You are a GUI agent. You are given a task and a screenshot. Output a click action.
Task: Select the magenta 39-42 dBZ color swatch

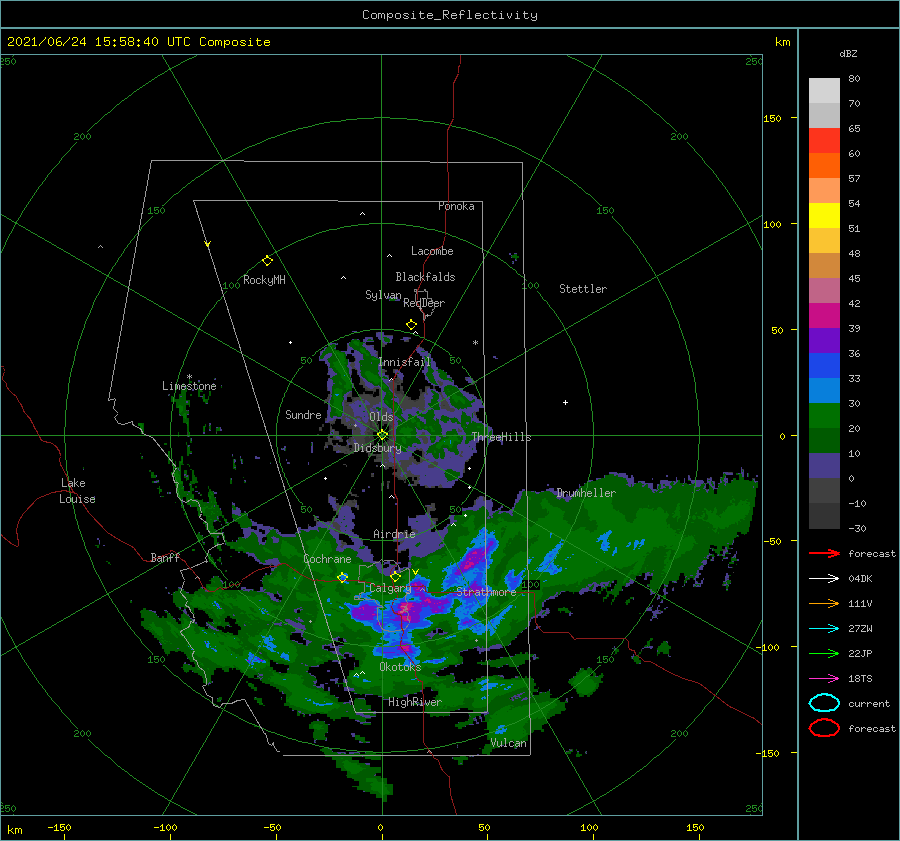pos(824,316)
